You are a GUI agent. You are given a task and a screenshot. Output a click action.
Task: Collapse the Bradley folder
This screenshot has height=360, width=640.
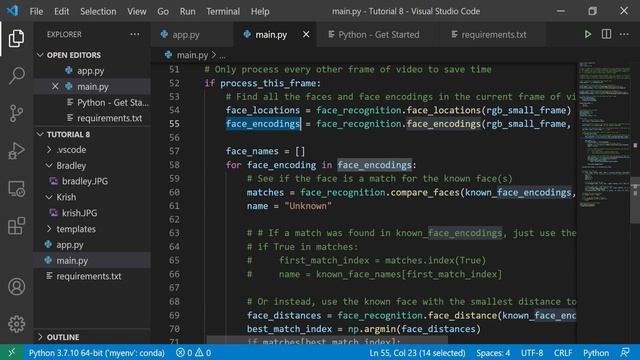(49, 166)
